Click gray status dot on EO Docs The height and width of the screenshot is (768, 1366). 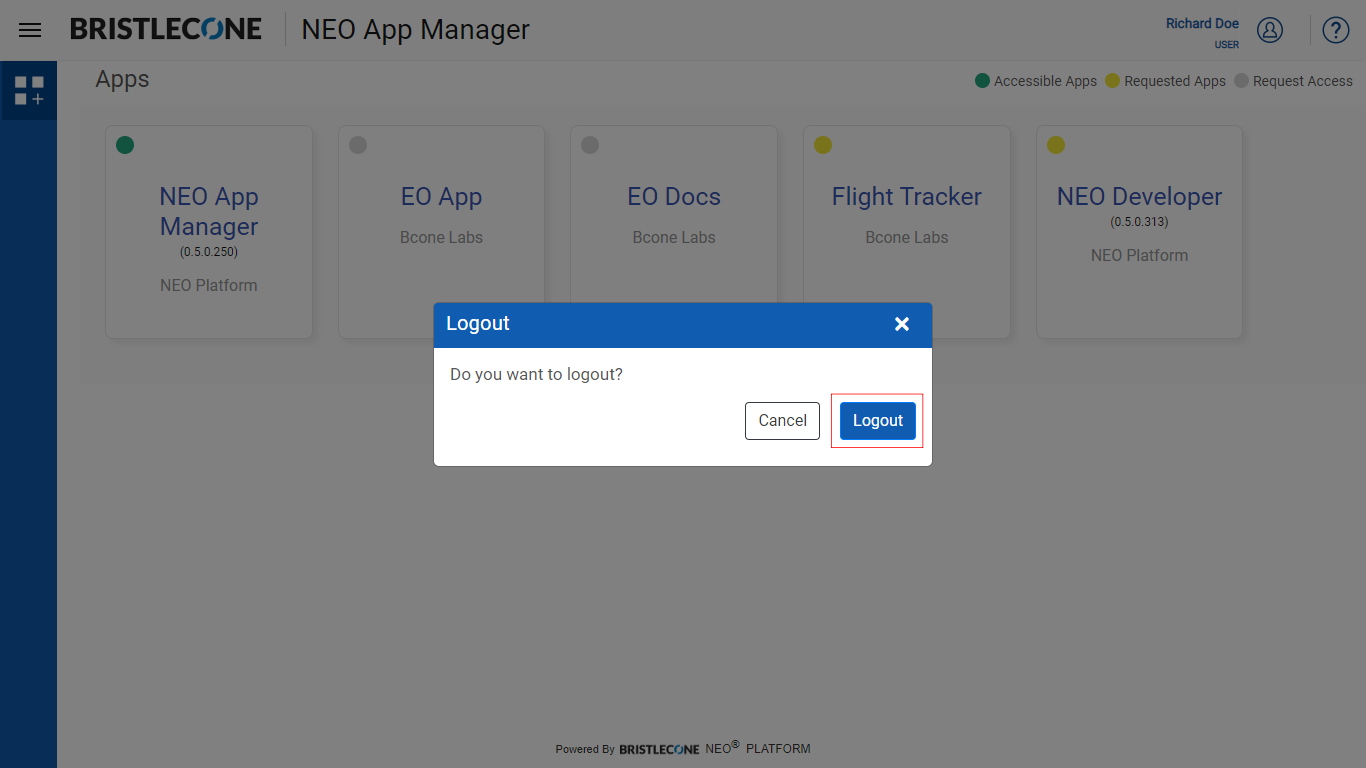(x=590, y=145)
